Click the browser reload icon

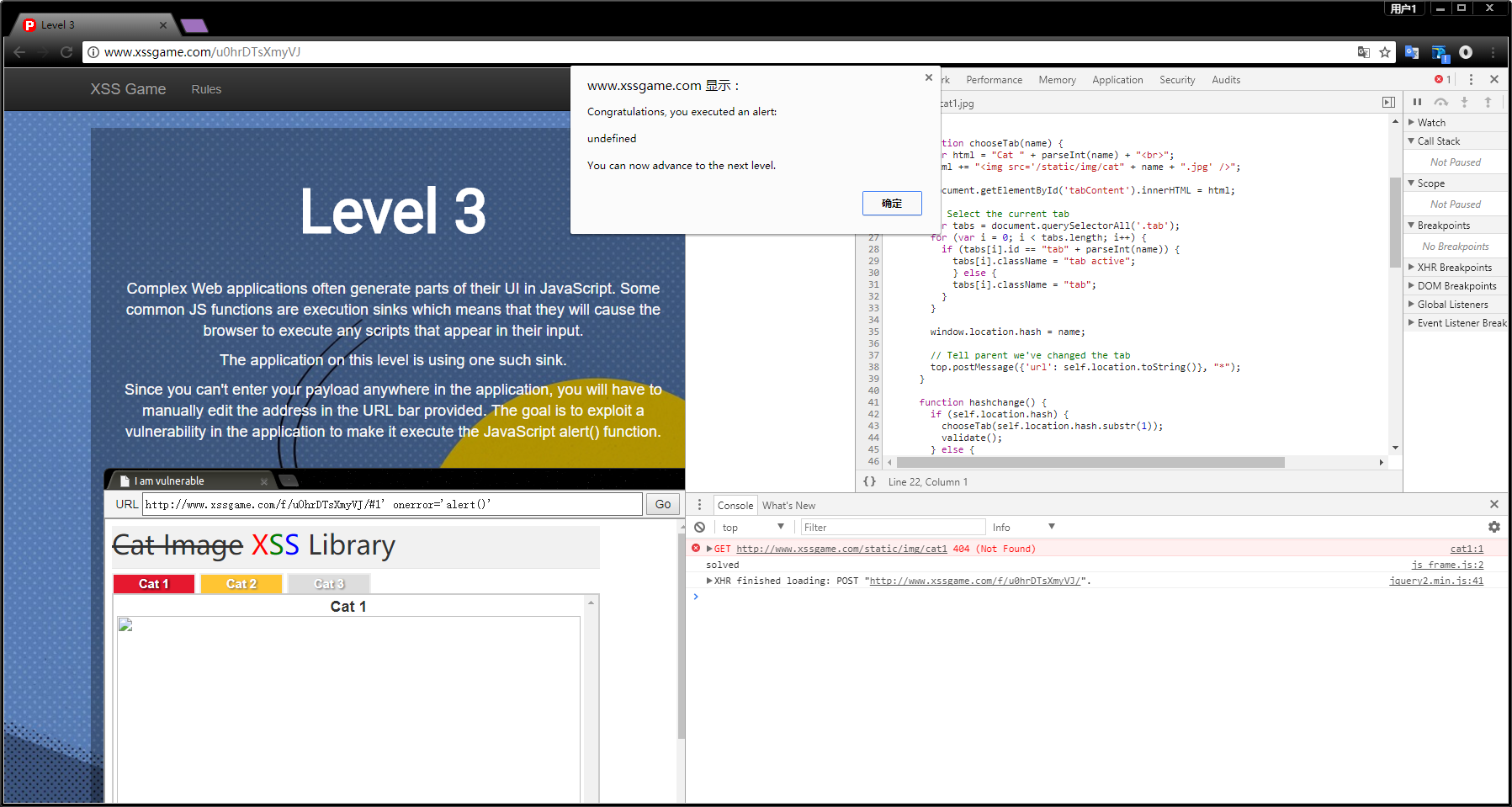click(66, 52)
